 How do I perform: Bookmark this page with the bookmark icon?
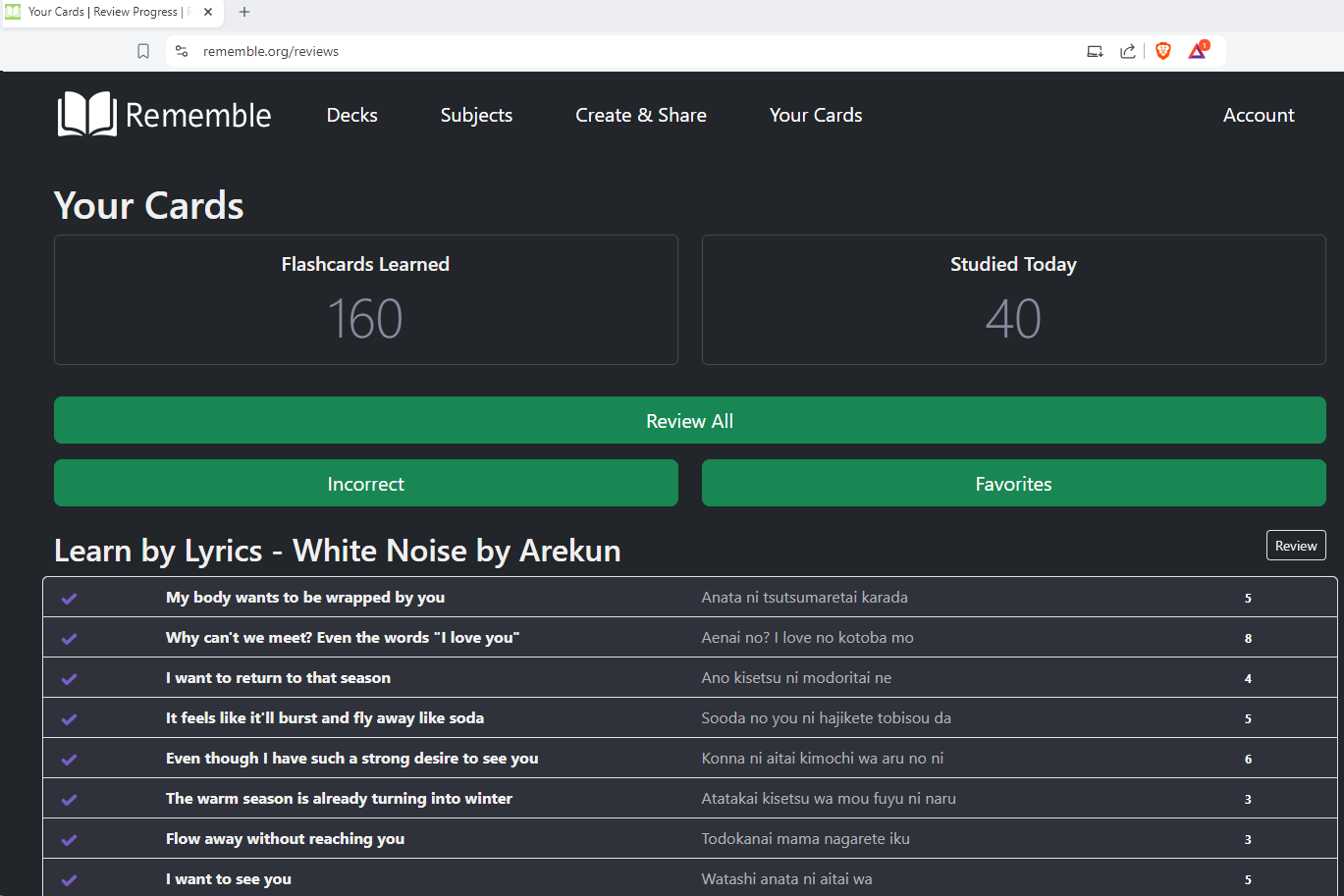(143, 51)
